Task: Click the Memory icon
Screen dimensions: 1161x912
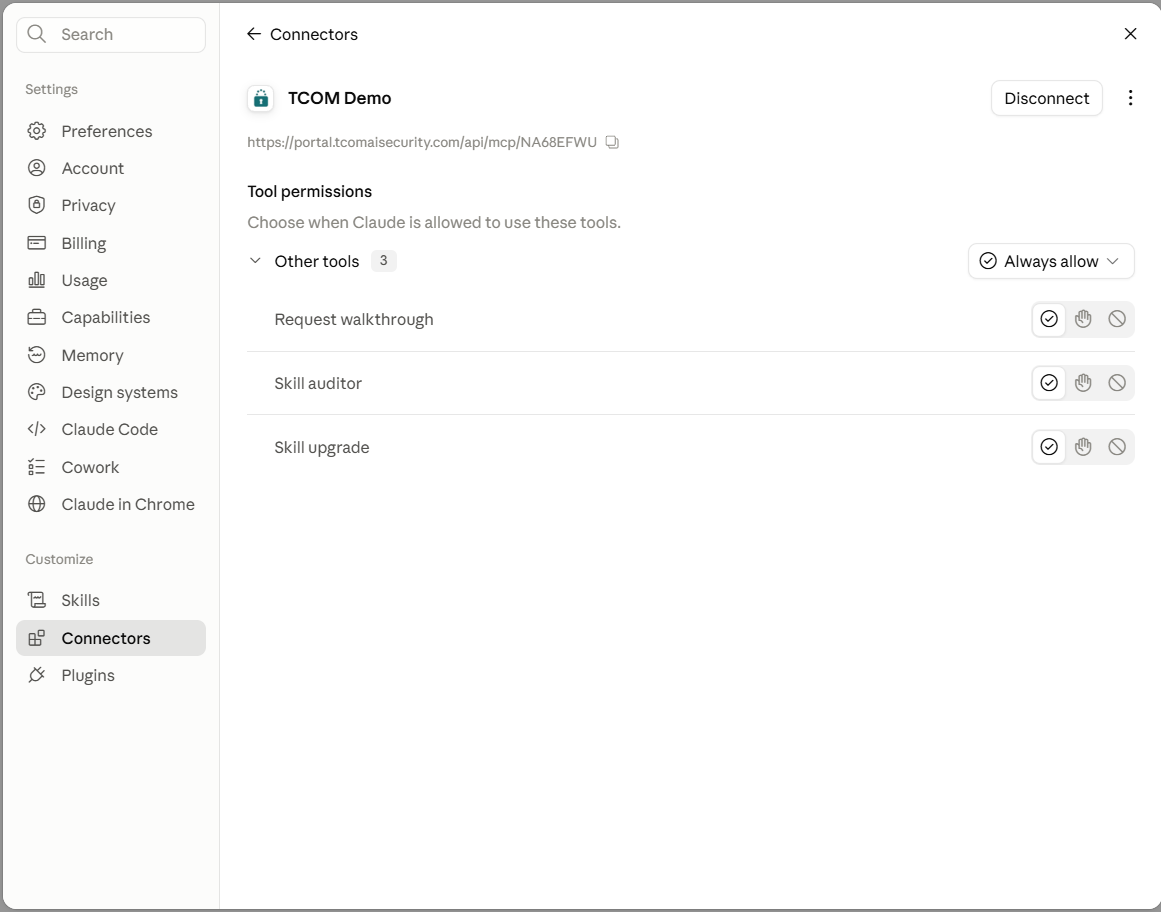Action: (36, 355)
